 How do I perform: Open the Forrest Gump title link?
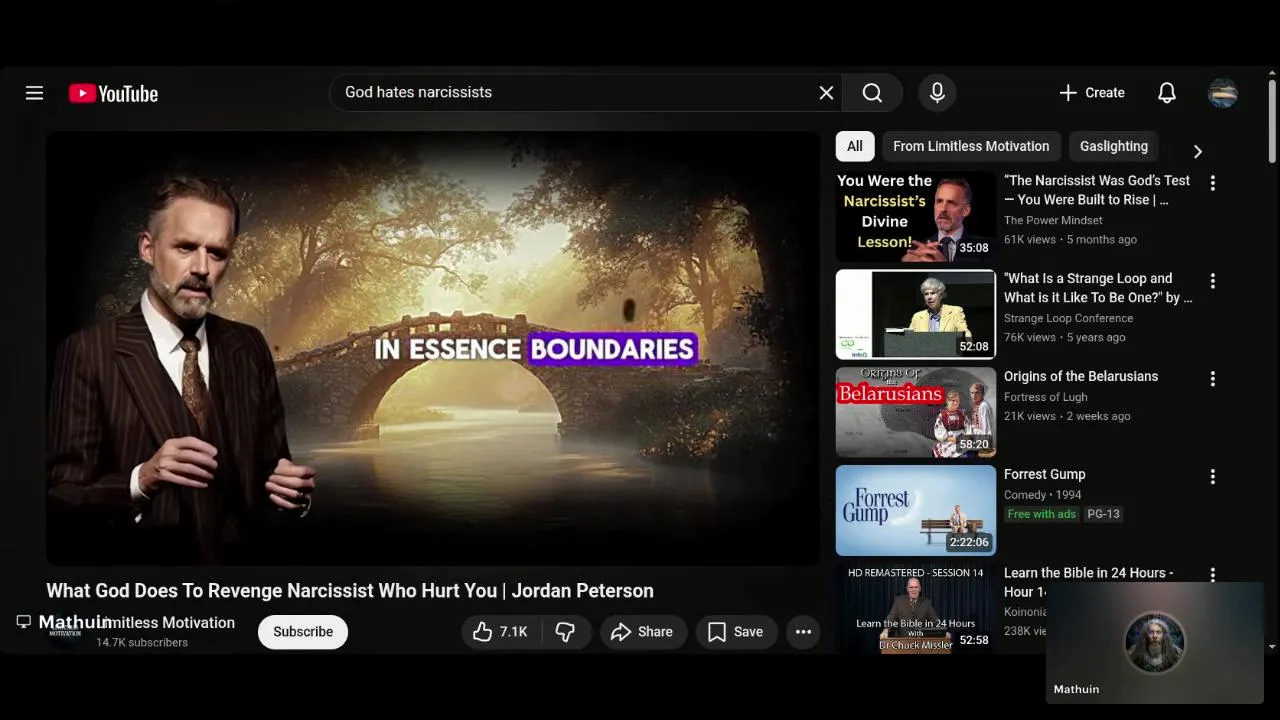tap(1044, 474)
